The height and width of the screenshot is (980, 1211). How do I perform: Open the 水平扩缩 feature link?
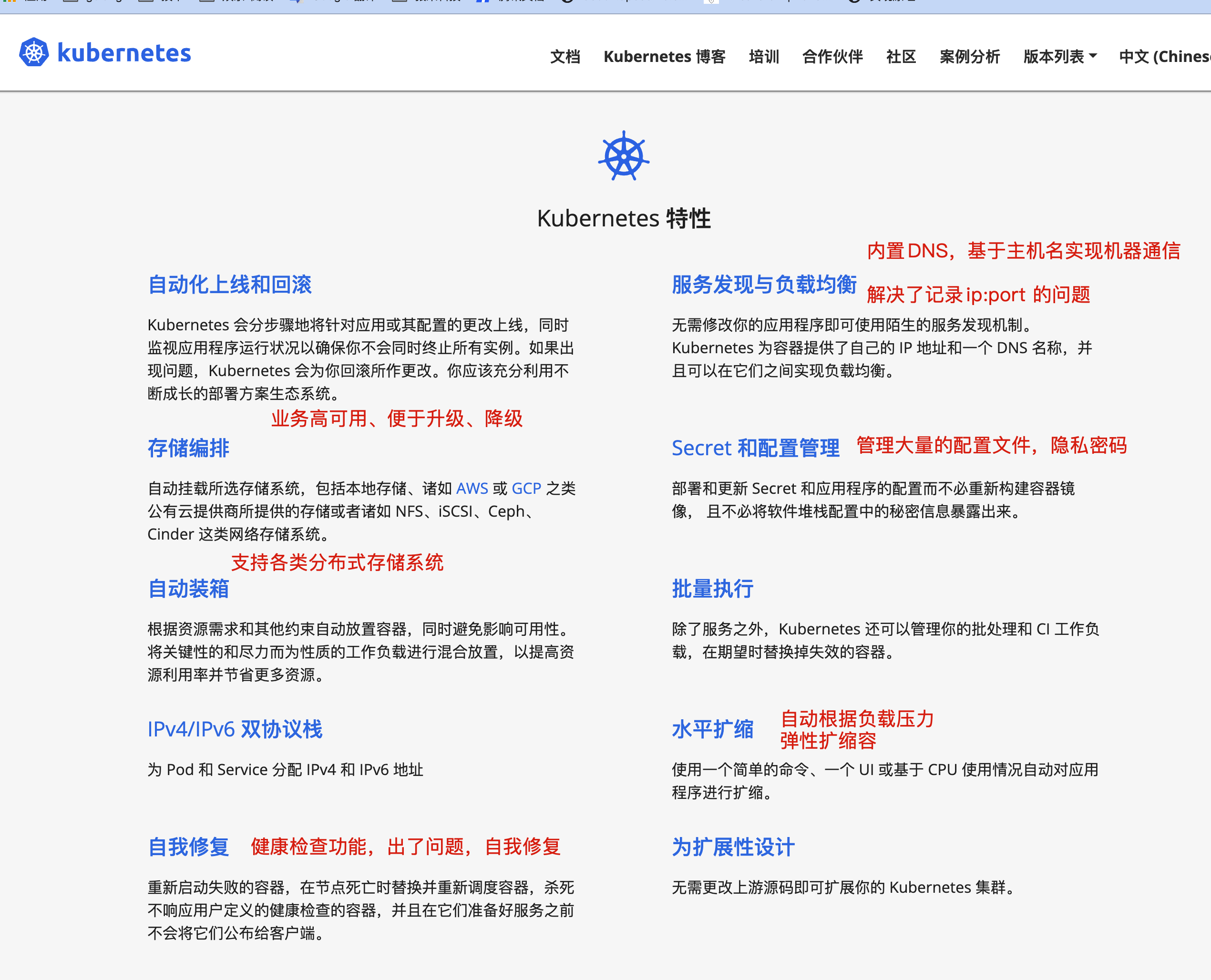pos(712,729)
